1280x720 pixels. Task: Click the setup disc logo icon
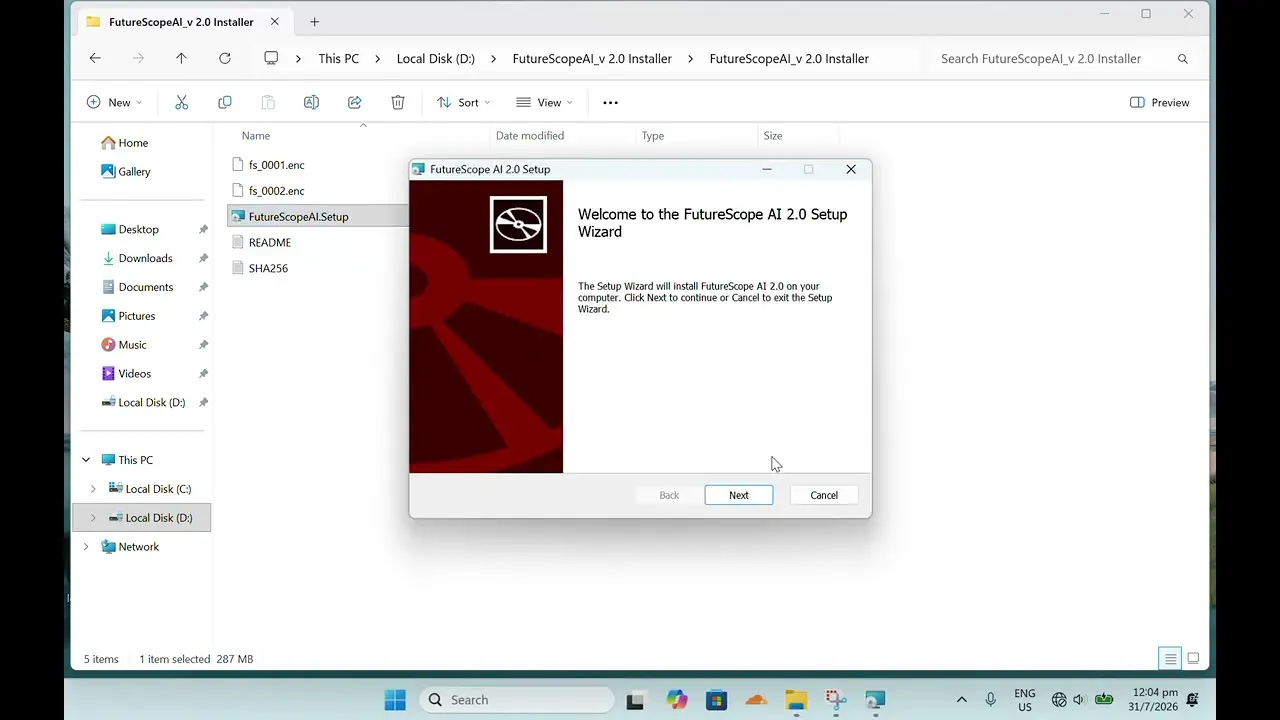pos(518,224)
